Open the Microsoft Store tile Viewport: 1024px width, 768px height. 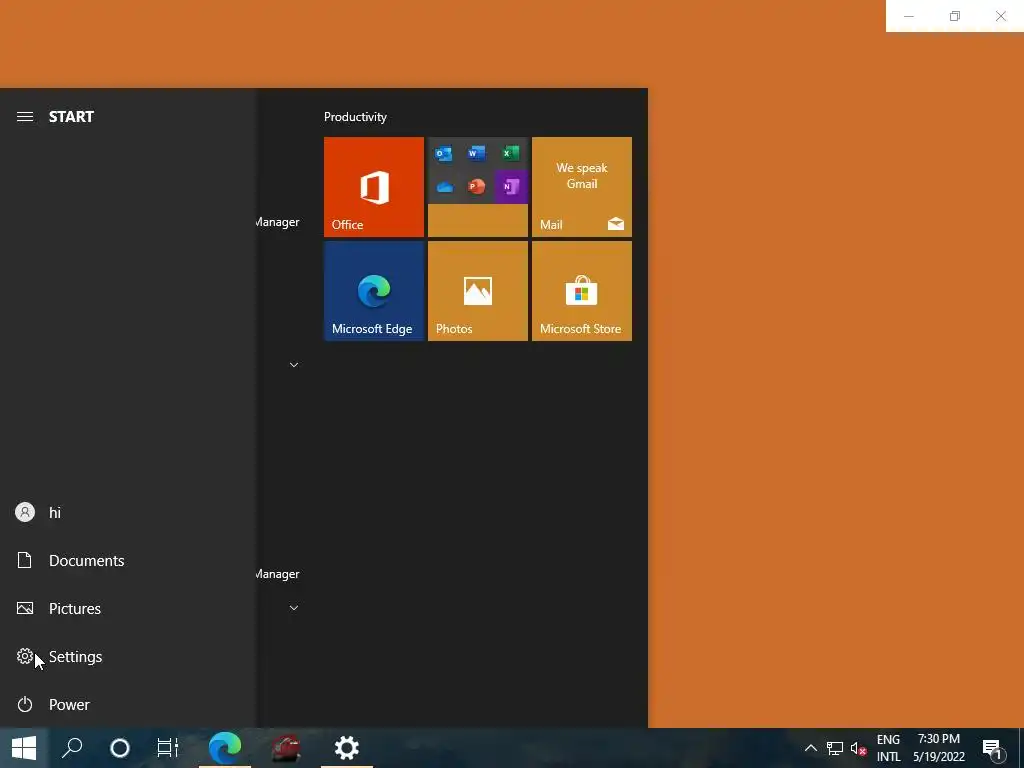582,291
